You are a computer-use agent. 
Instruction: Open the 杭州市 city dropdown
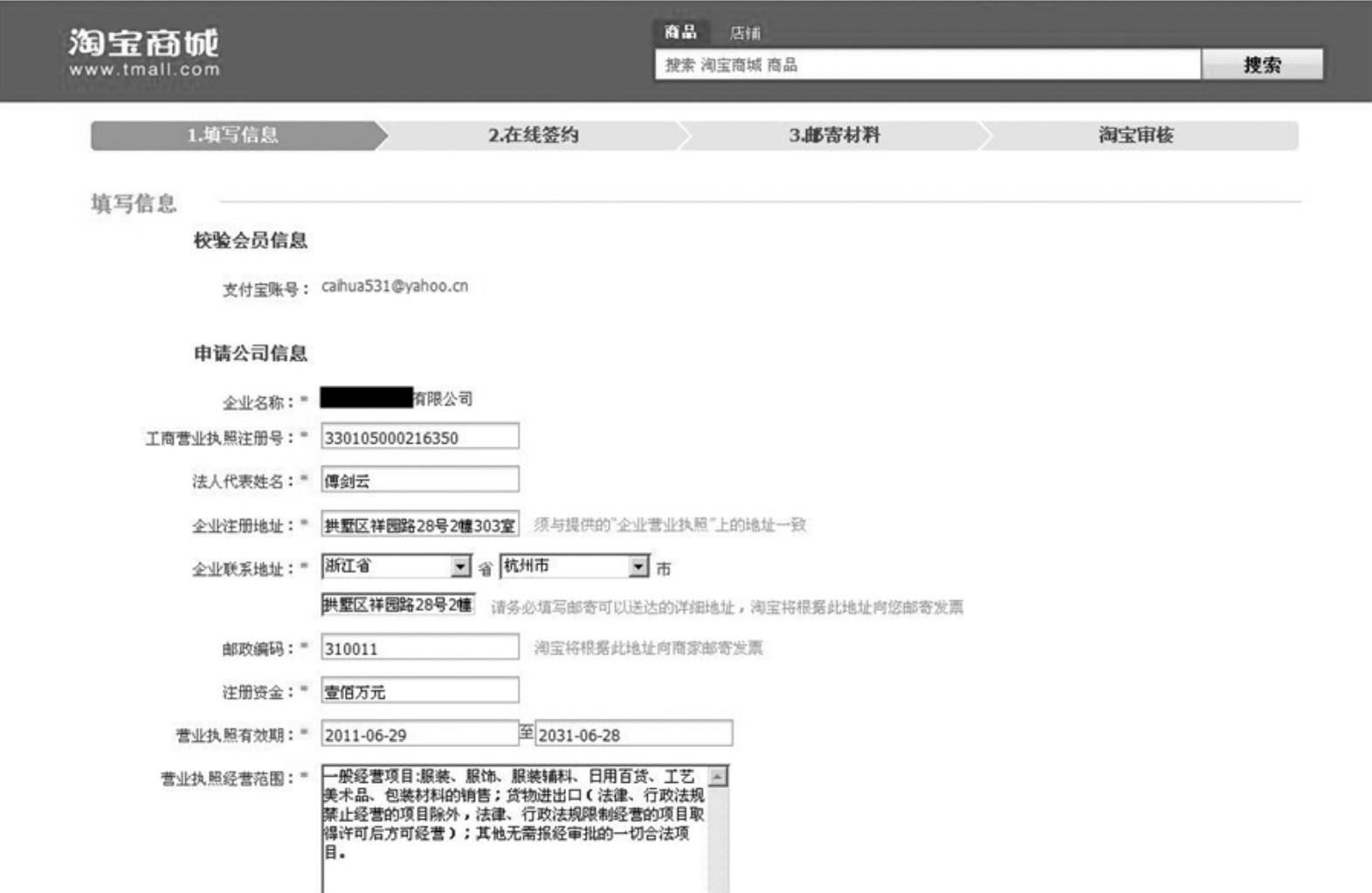(x=575, y=566)
